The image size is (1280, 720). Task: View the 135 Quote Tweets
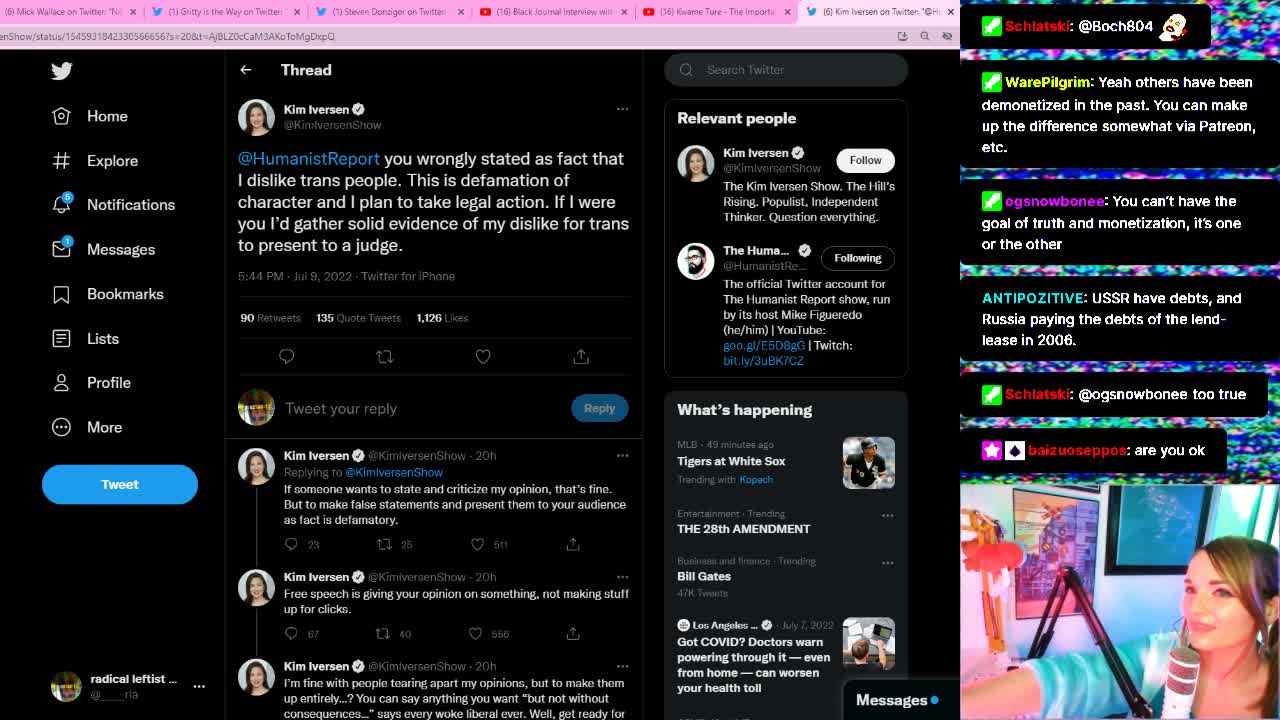click(x=358, y=317)
